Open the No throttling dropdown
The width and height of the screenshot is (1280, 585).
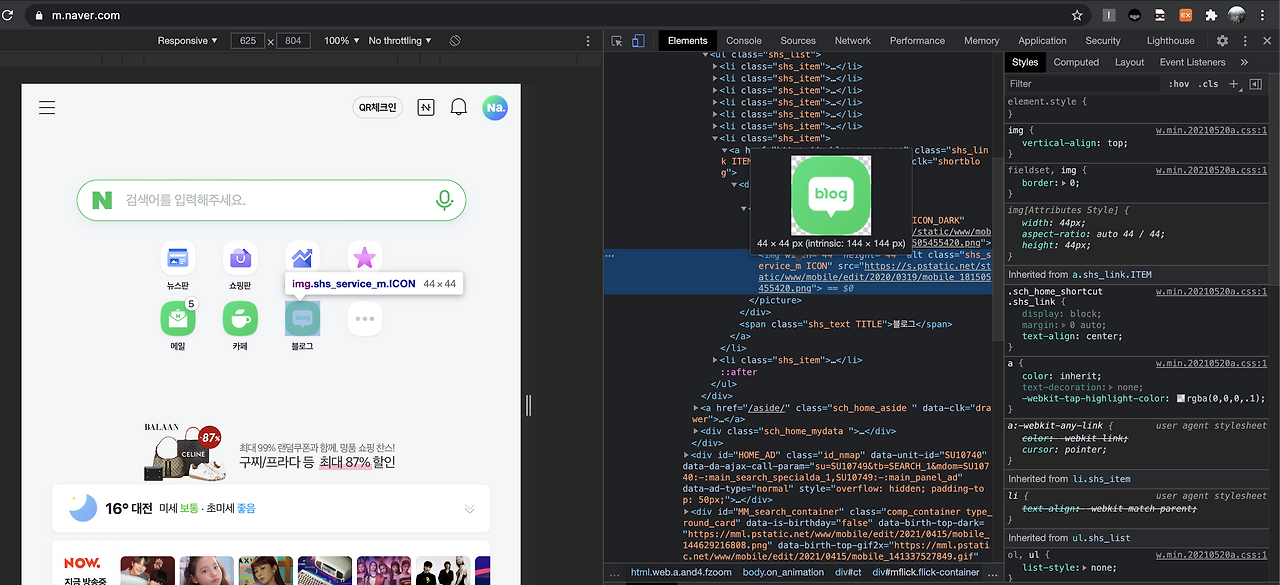(400, 41)
